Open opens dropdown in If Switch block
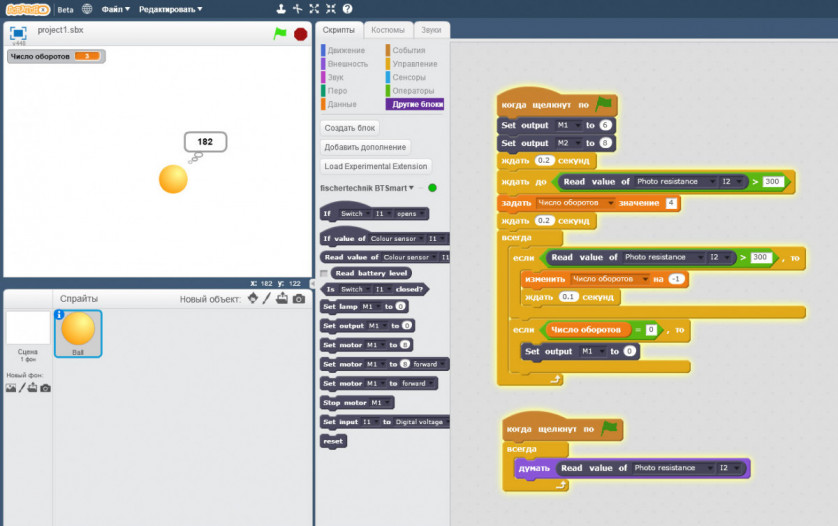 pos(410,214)
